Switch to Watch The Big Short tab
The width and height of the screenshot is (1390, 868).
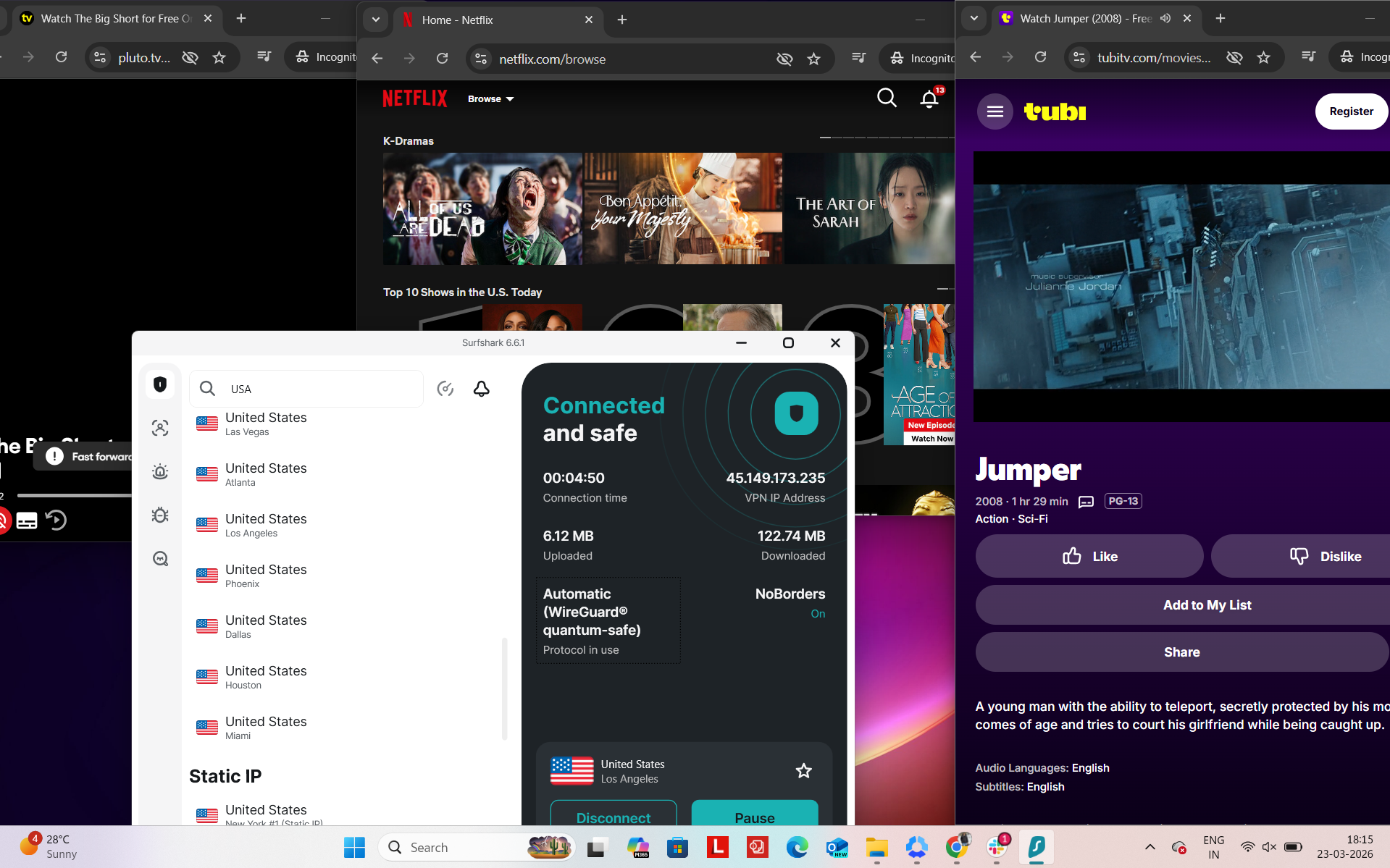(x=116, y=19)
